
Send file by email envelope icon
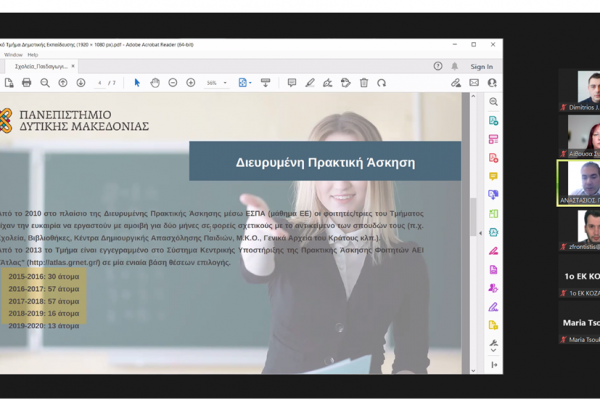click(474, 83)
